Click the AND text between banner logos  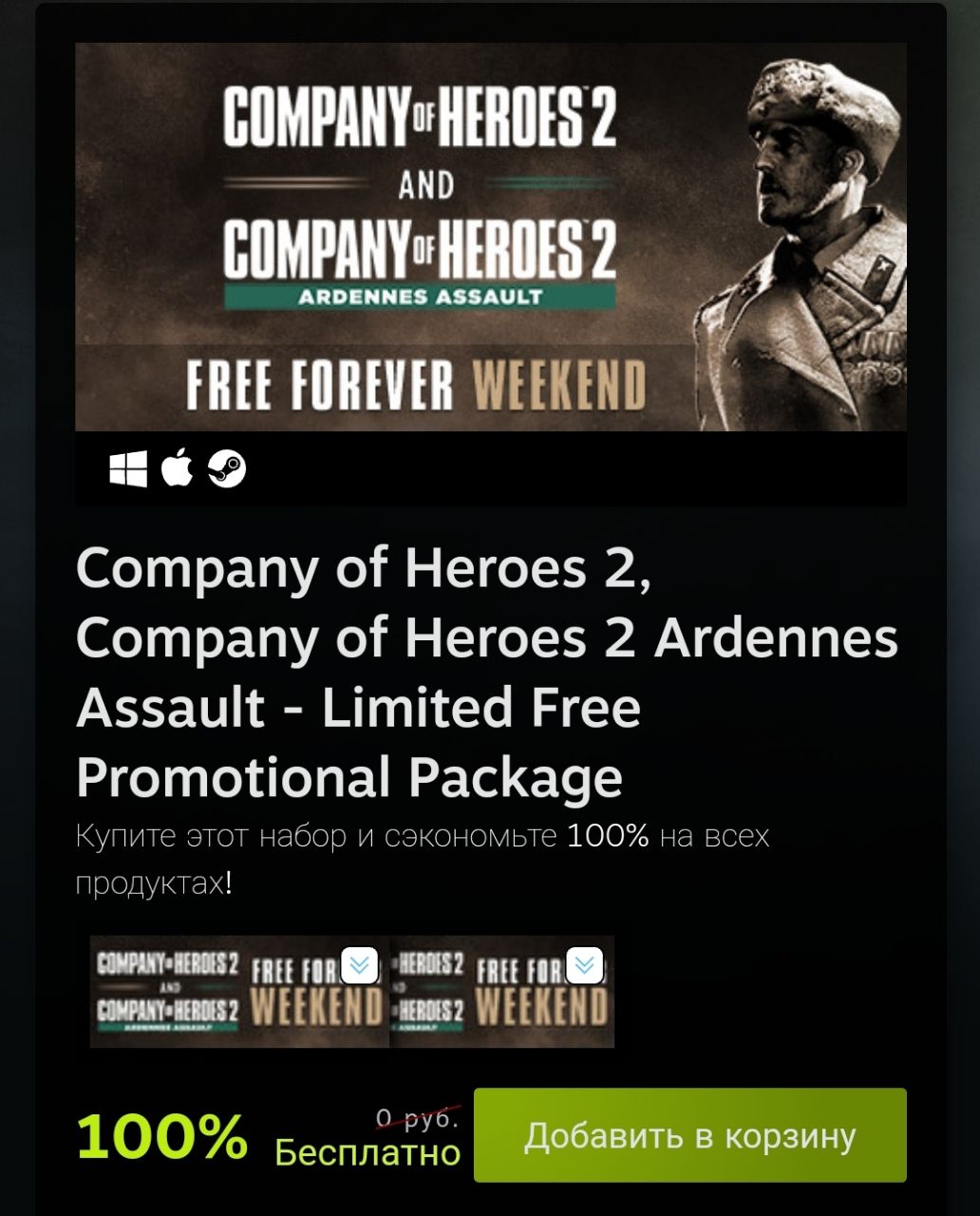[x=425, y=185]
